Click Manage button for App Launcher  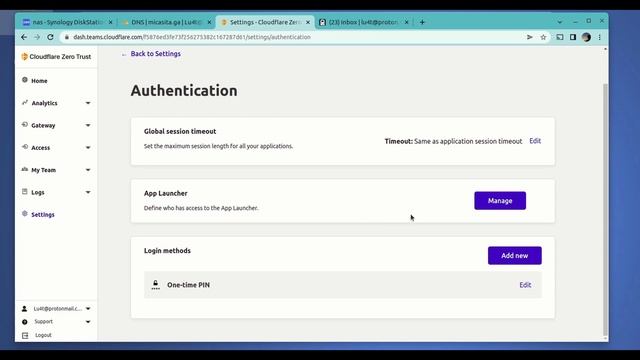(500, 201)
